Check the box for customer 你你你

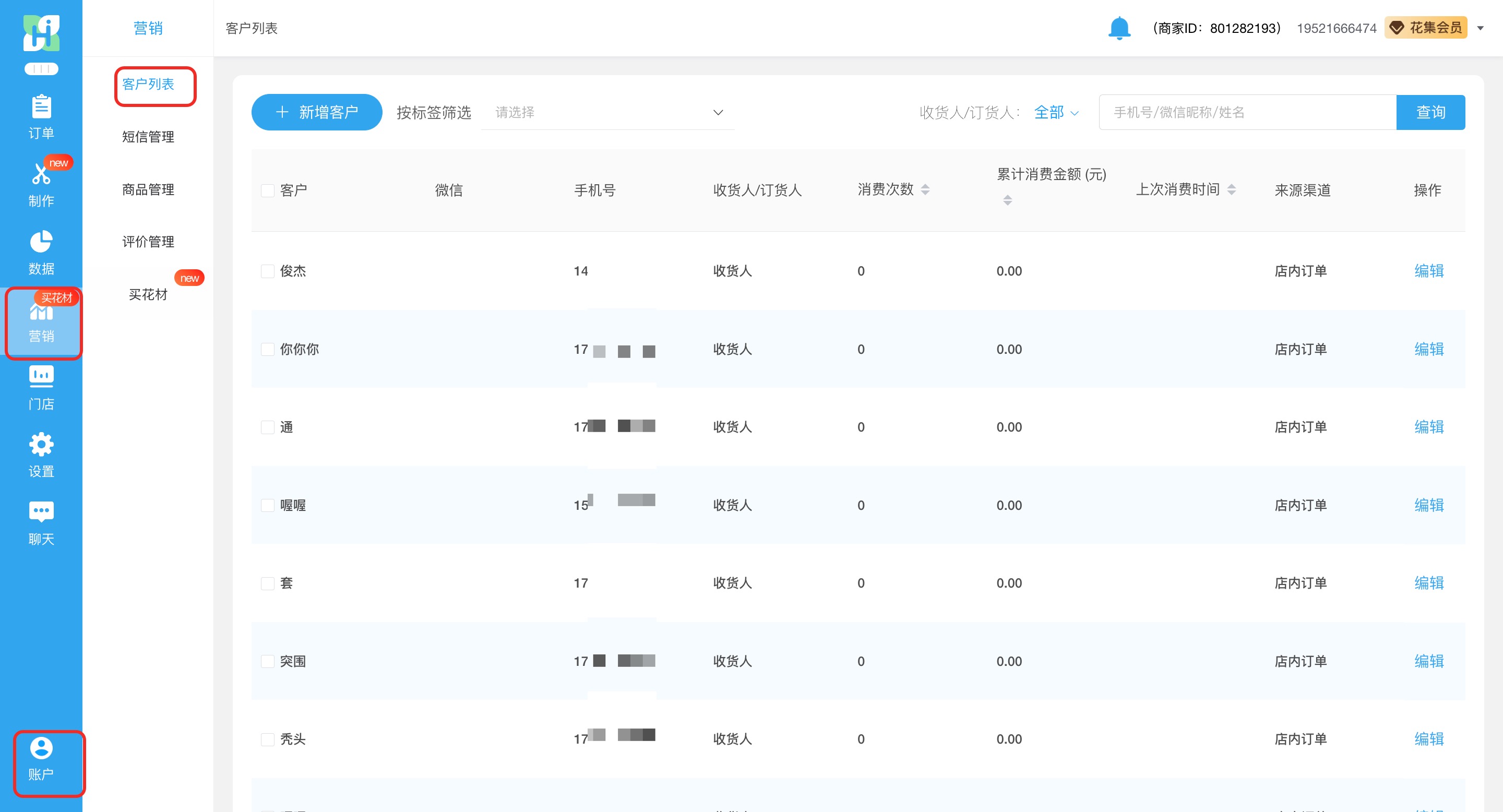pyautogui.click(x=267, y=350)
